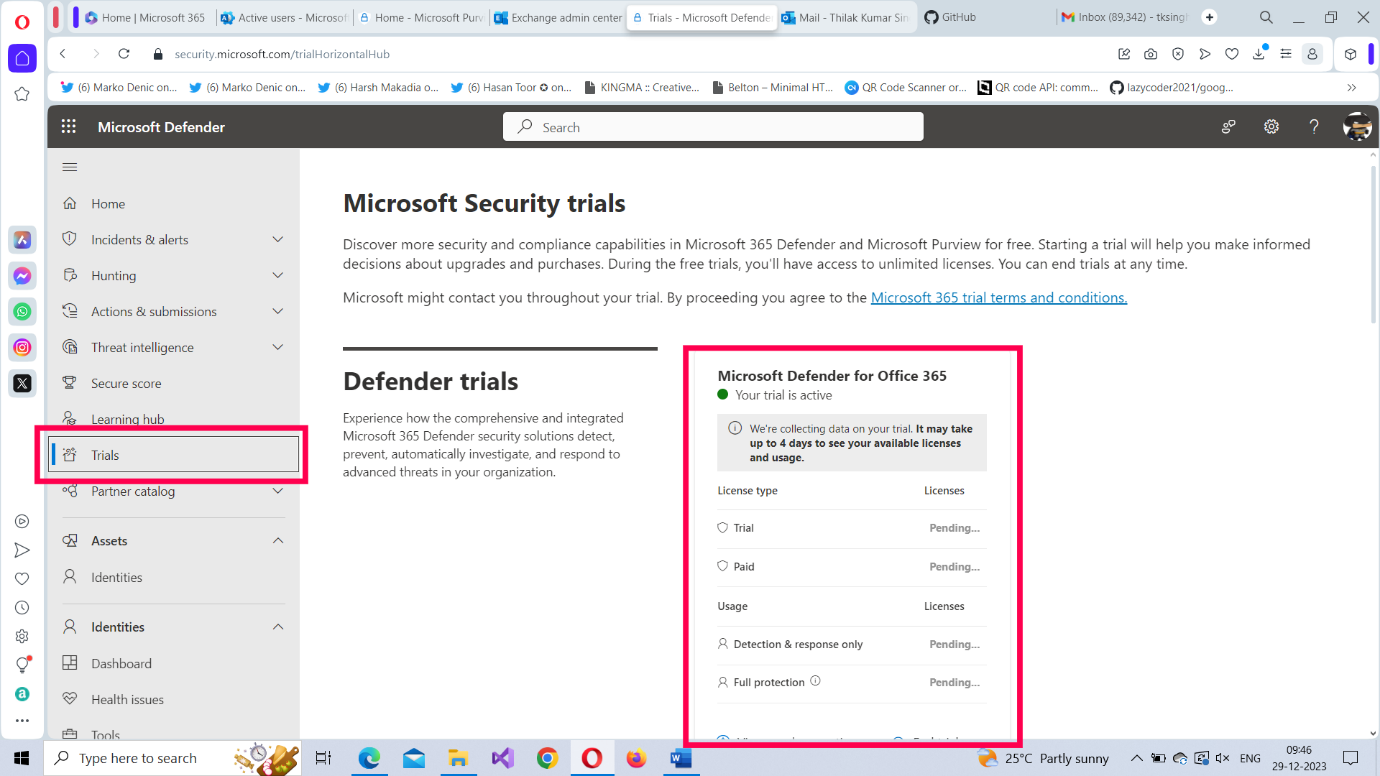1380x776 pixels.
Task: Click the address bar URL
Action: 282,54
